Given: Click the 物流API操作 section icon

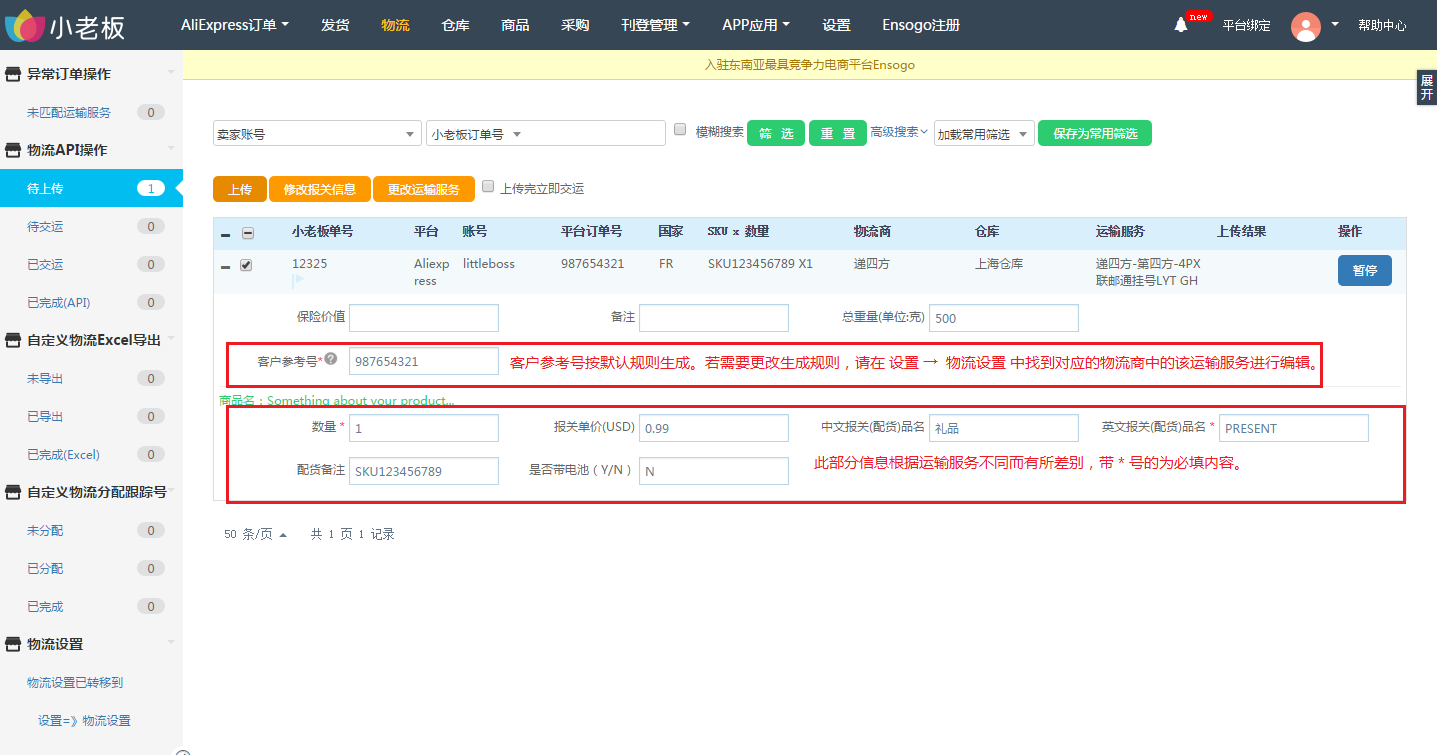Looking at the screenshot, I should pos(13,150).
